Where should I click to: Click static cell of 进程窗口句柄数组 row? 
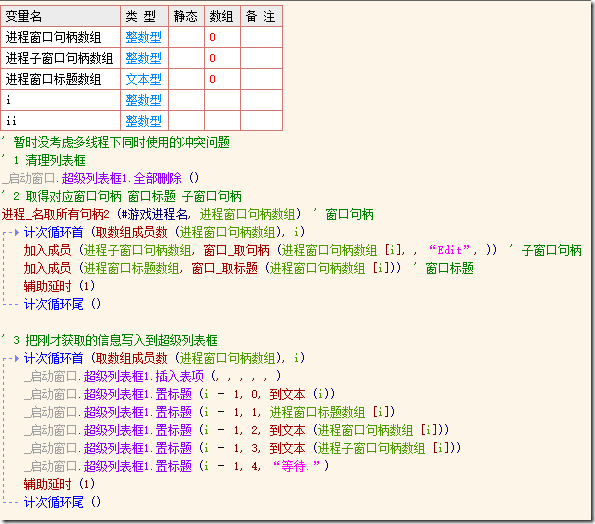[186, 37]
